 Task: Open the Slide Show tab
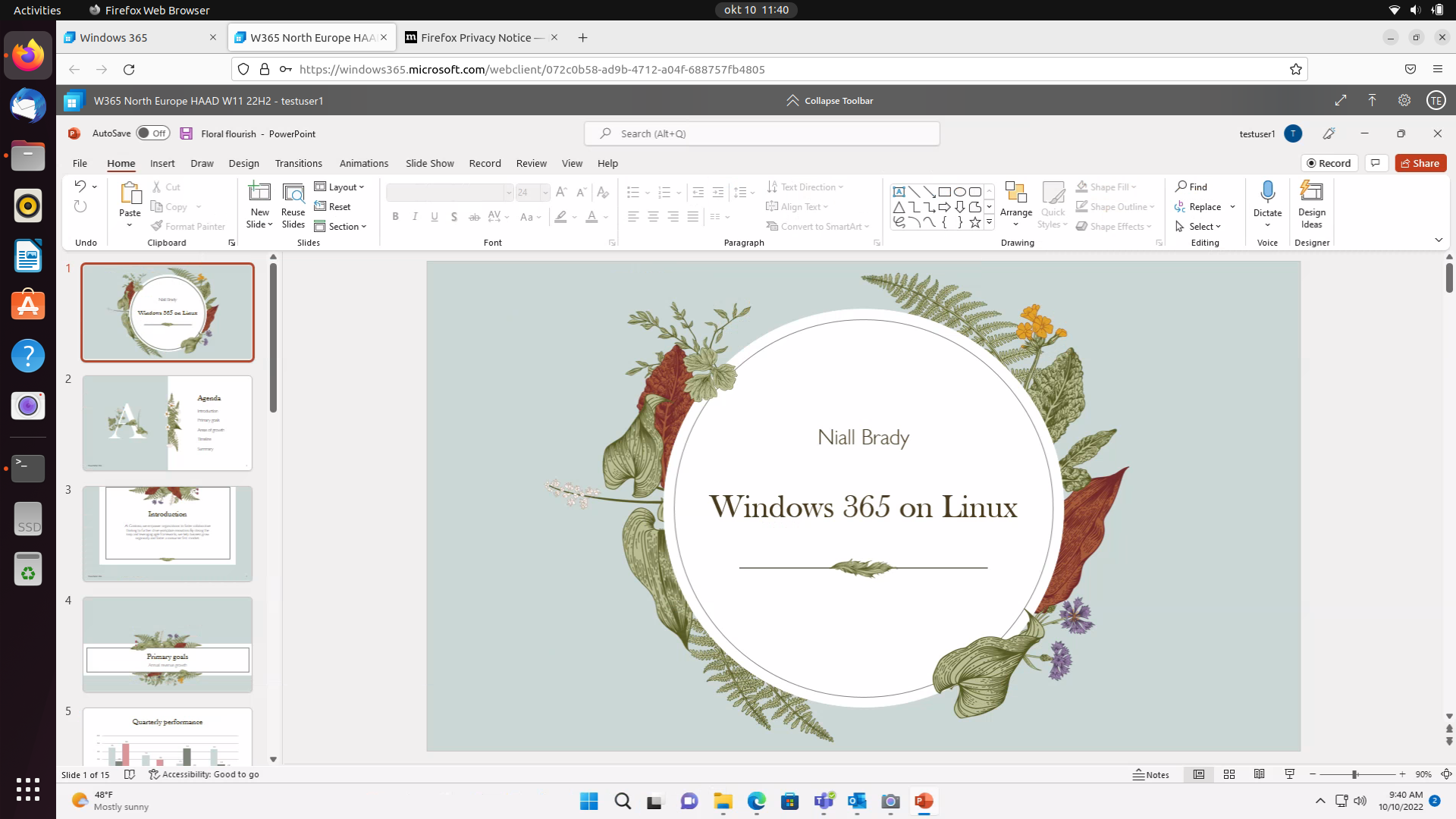tap(429, 163)
